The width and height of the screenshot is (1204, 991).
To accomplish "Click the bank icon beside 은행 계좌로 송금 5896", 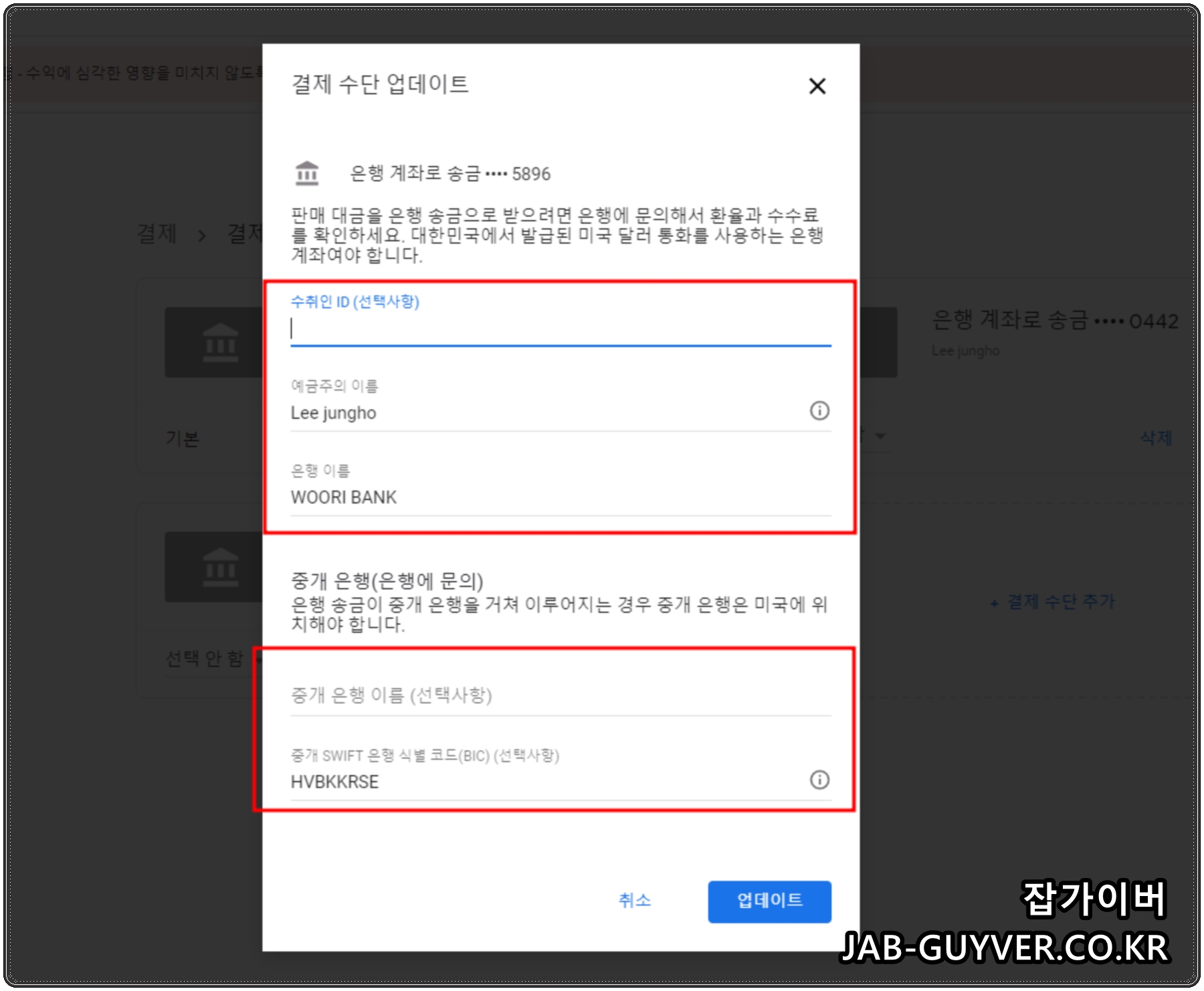I will click(308, 173).
